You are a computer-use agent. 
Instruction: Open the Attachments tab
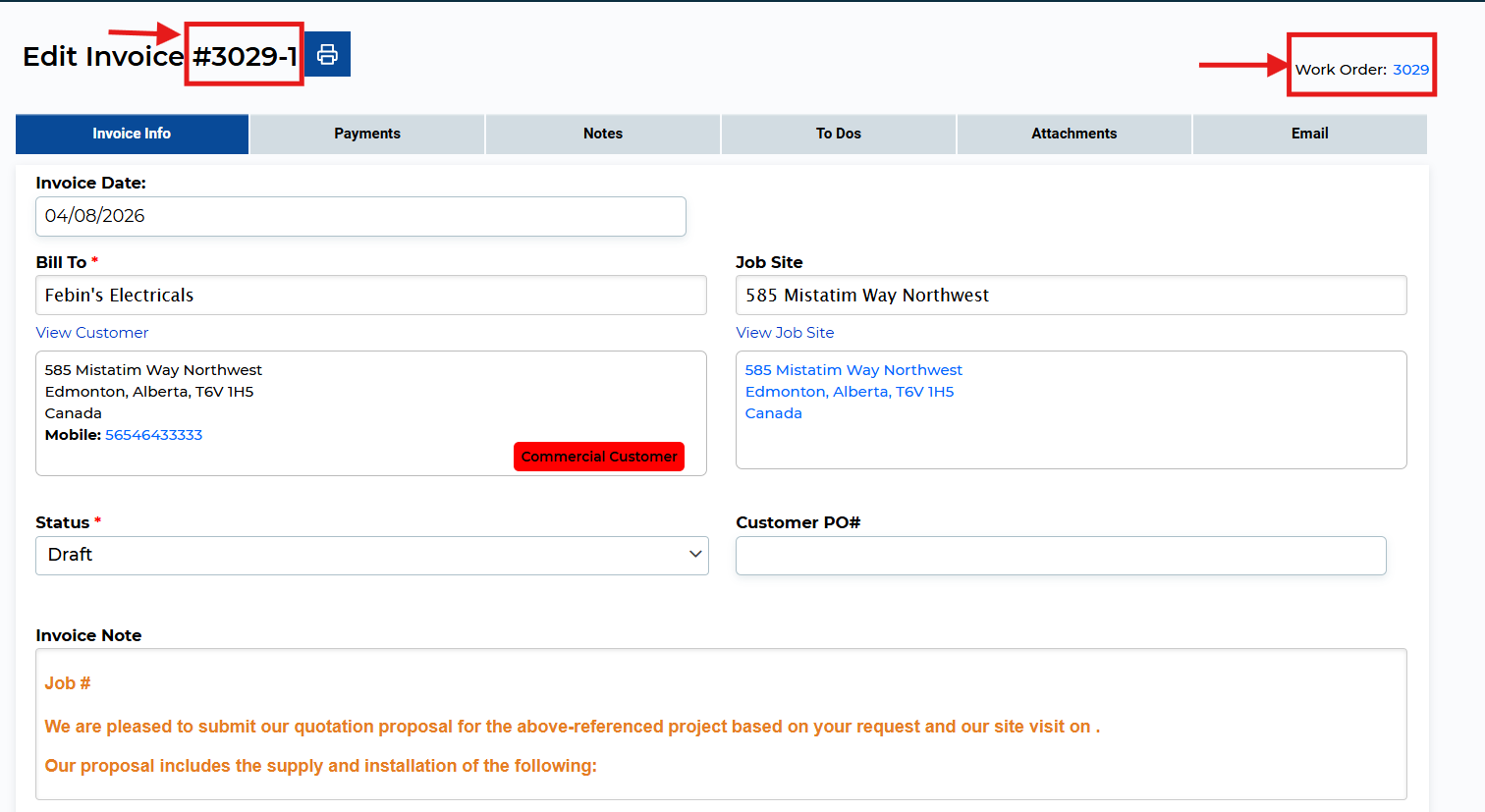1073,134
